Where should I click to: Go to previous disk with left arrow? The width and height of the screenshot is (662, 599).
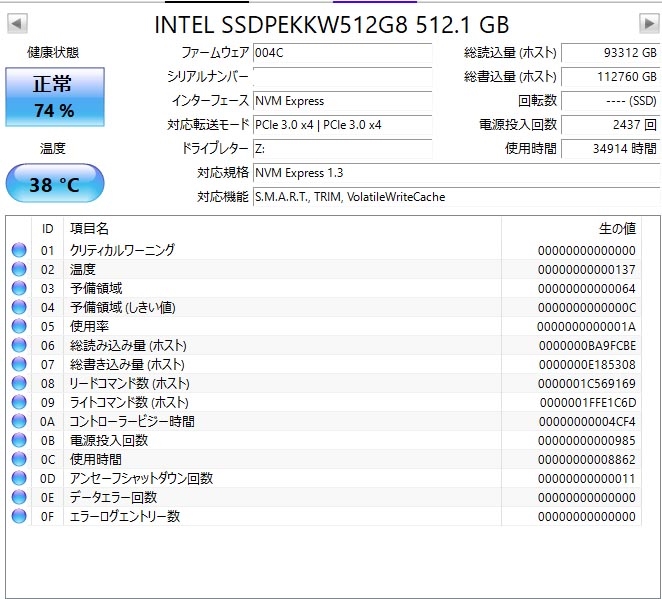tap(17, 23)
